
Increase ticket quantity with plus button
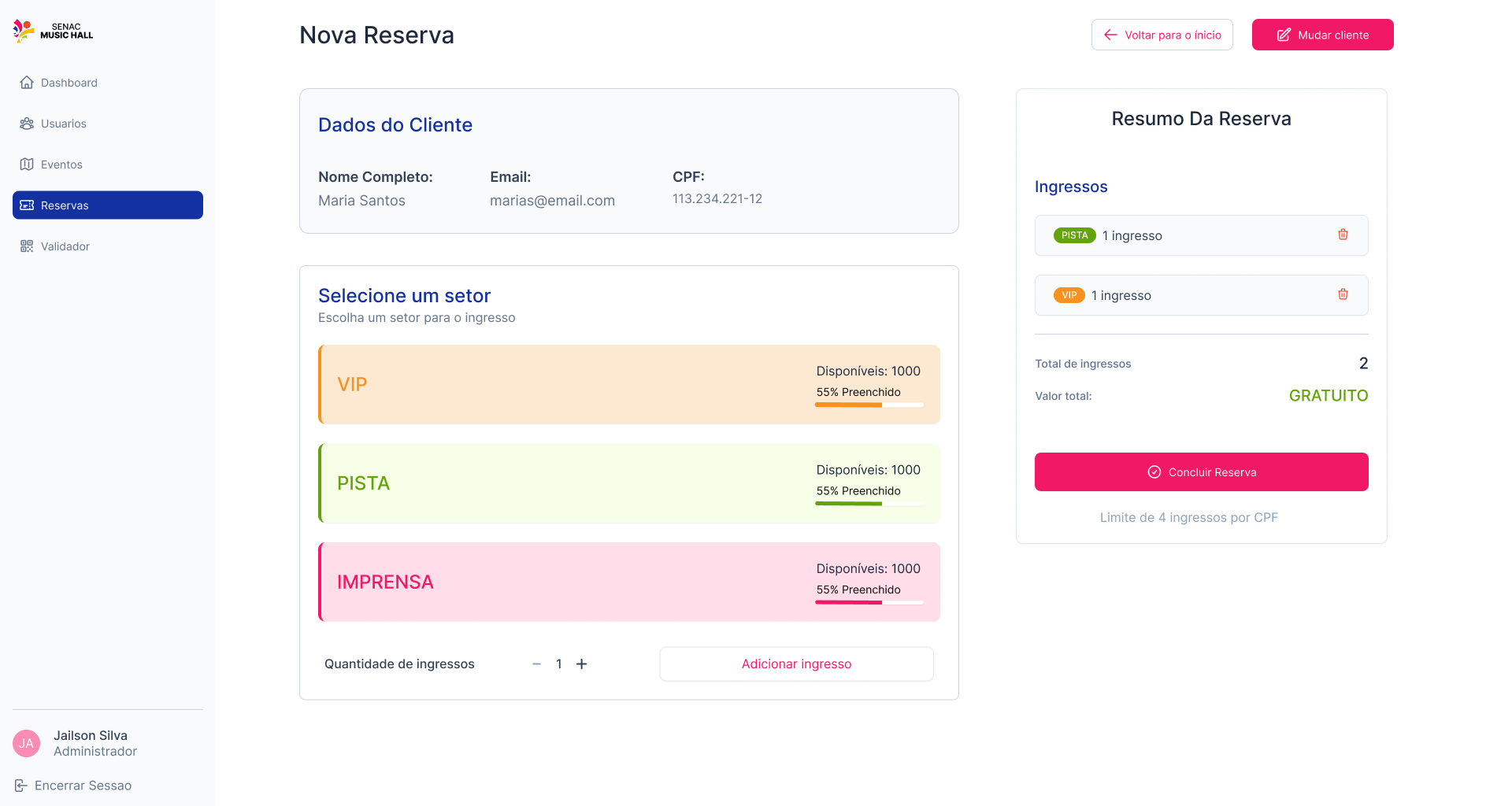tap(581, 664)
